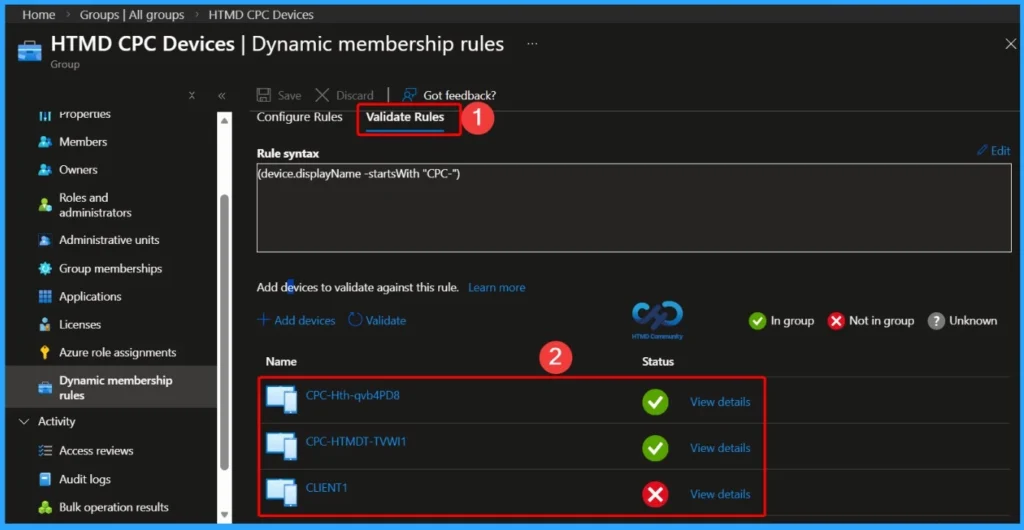Click the Status column header
Image resolution: width=1024 pixels, height=530 pixels.
pos(658,361)
